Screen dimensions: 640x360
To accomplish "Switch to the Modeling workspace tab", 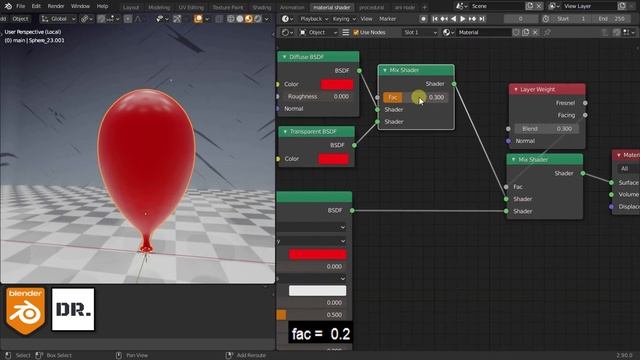I will (x=159, y=7).
